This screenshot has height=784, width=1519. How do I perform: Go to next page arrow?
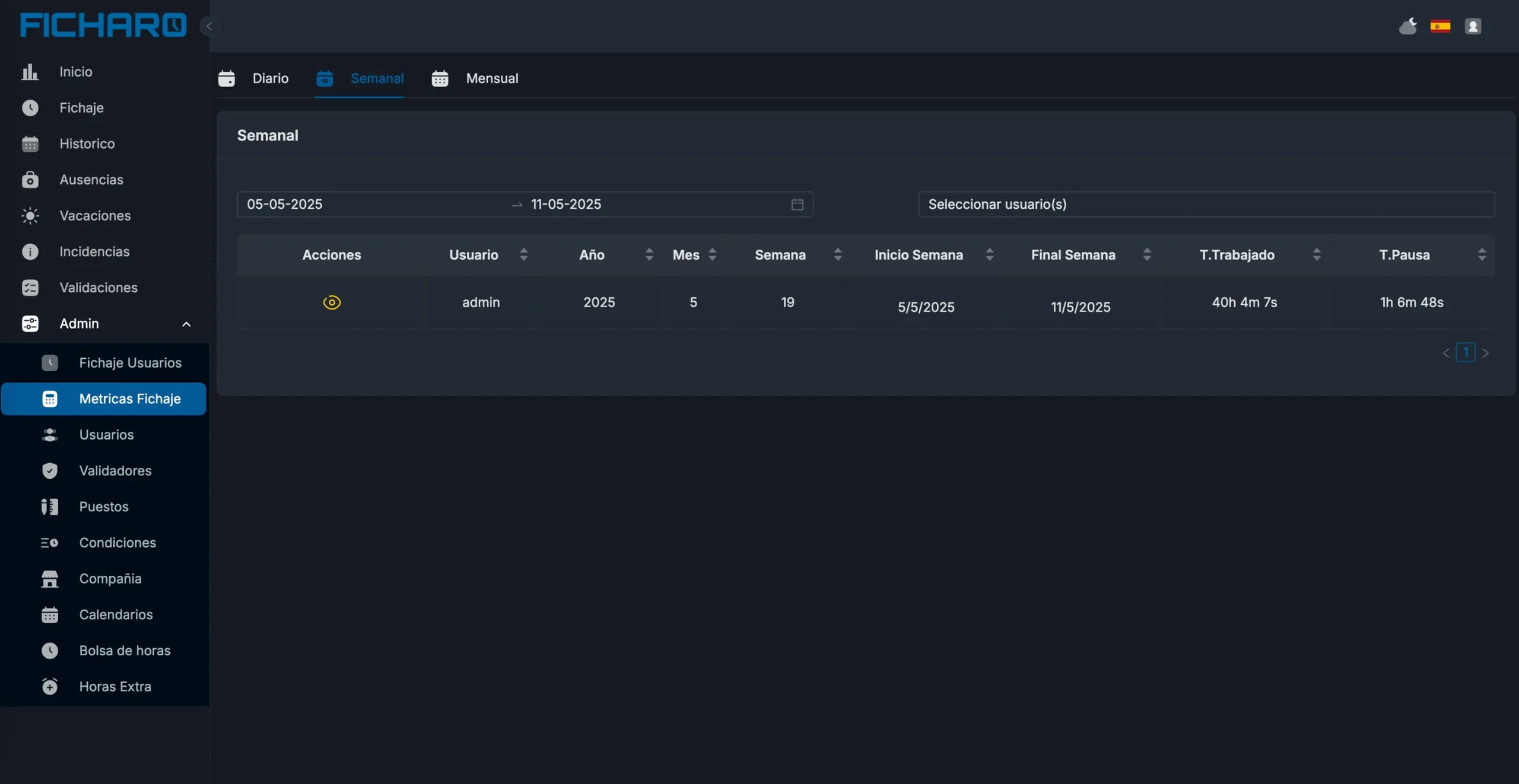[1485, 353]
